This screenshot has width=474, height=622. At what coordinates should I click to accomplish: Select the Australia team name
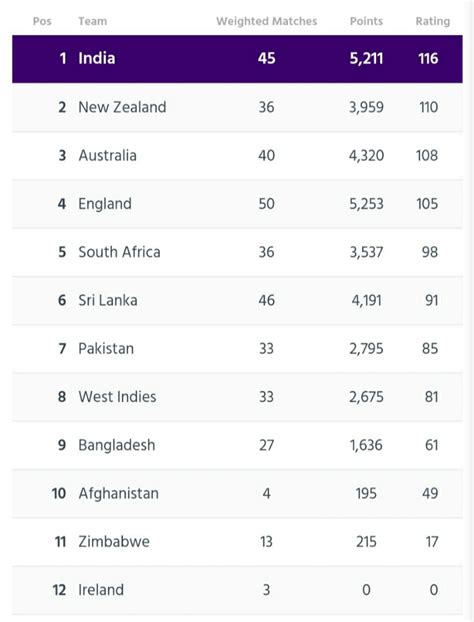click(107, 156)
